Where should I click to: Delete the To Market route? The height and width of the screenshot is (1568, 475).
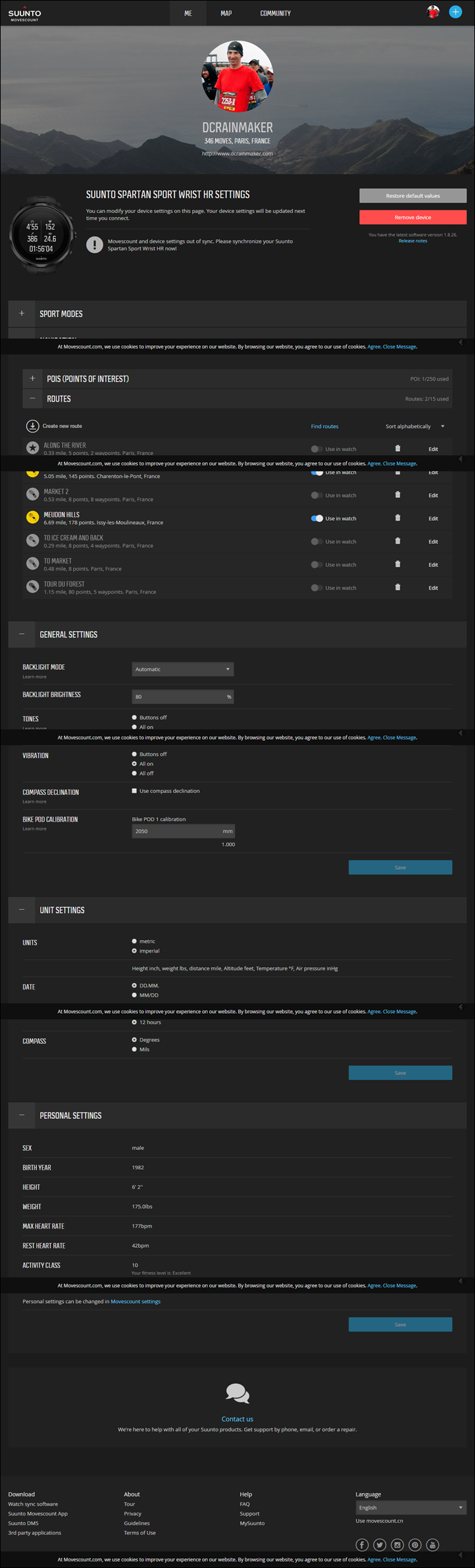point(397,564)
